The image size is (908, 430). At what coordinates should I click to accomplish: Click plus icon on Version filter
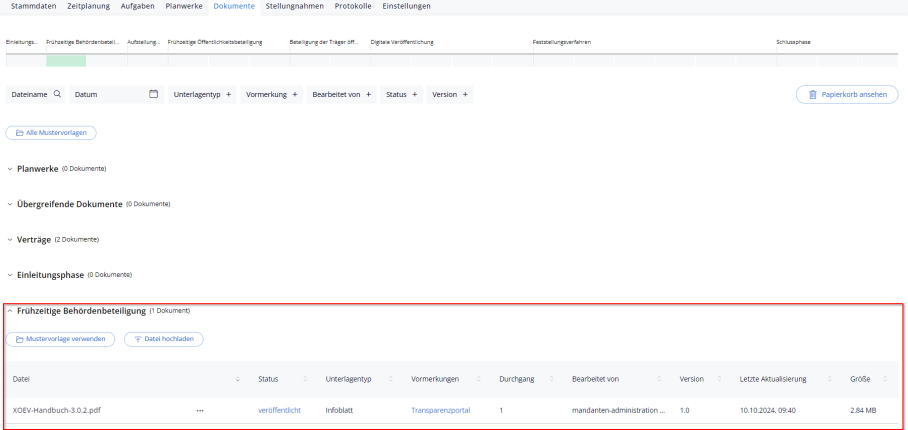point(465,94)
